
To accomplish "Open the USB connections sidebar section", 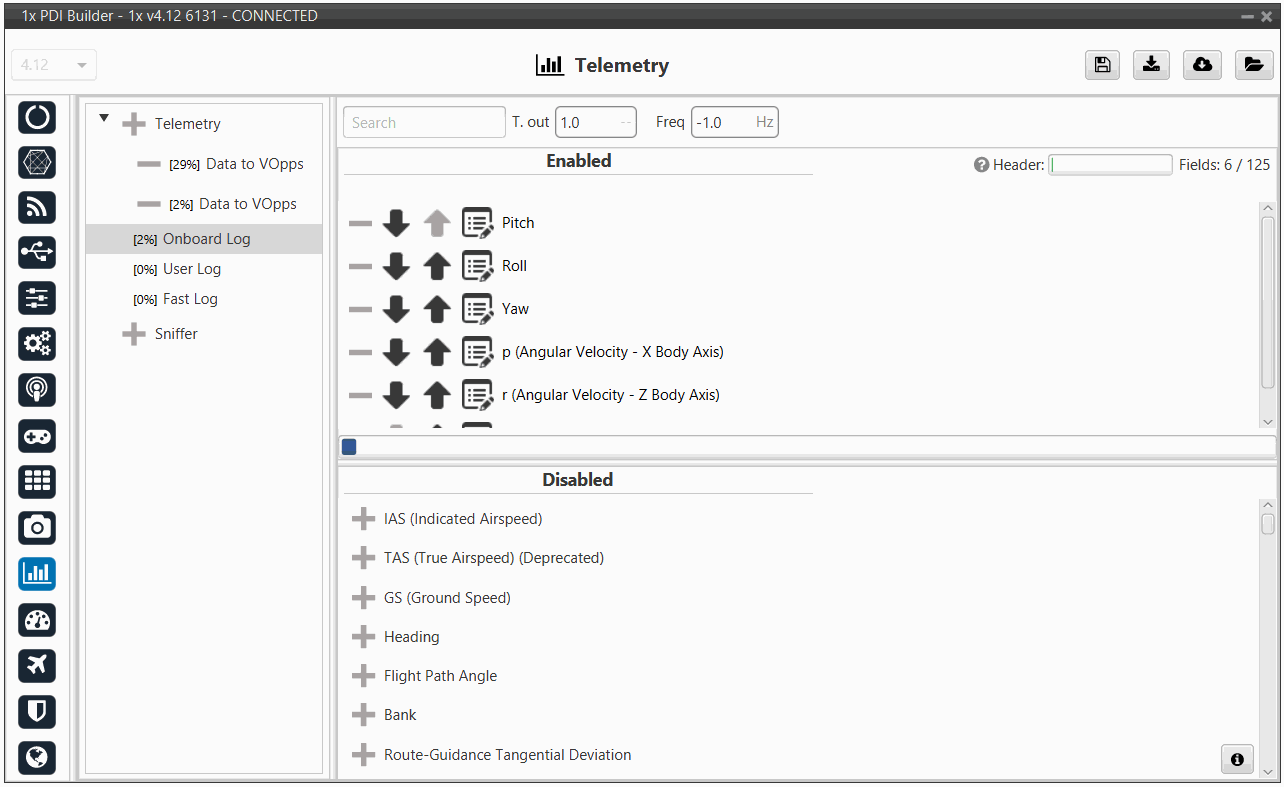I will (x=37, y=252).
